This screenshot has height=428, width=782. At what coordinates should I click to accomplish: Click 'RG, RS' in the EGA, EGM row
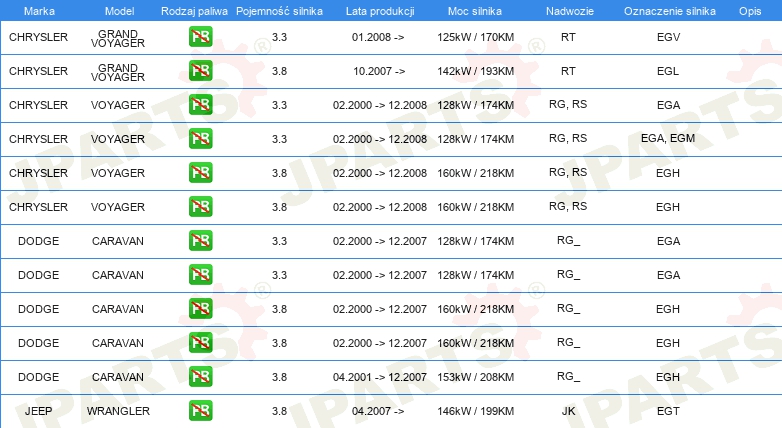point(568,138)
